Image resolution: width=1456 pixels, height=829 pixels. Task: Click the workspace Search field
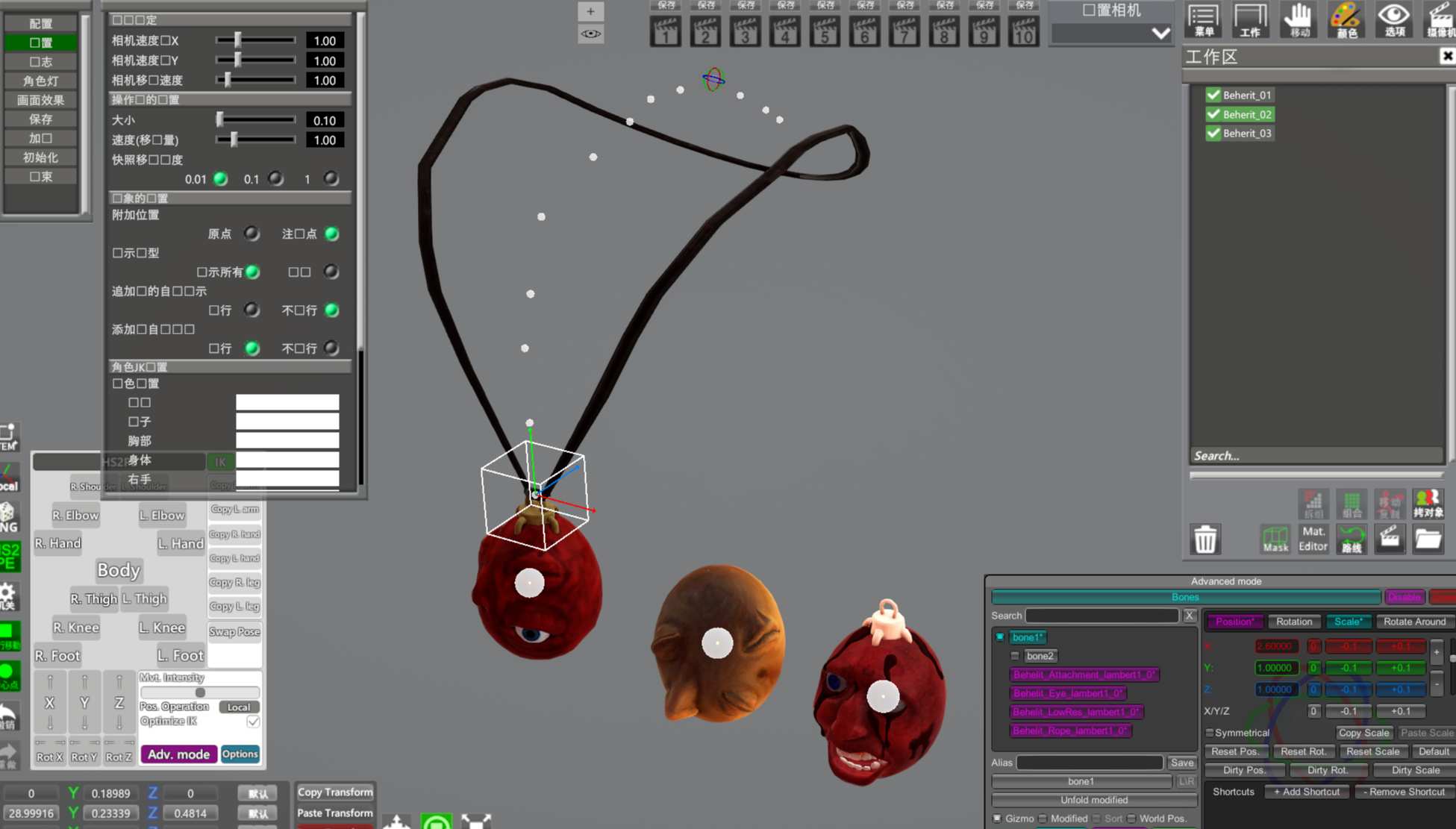1317,455
